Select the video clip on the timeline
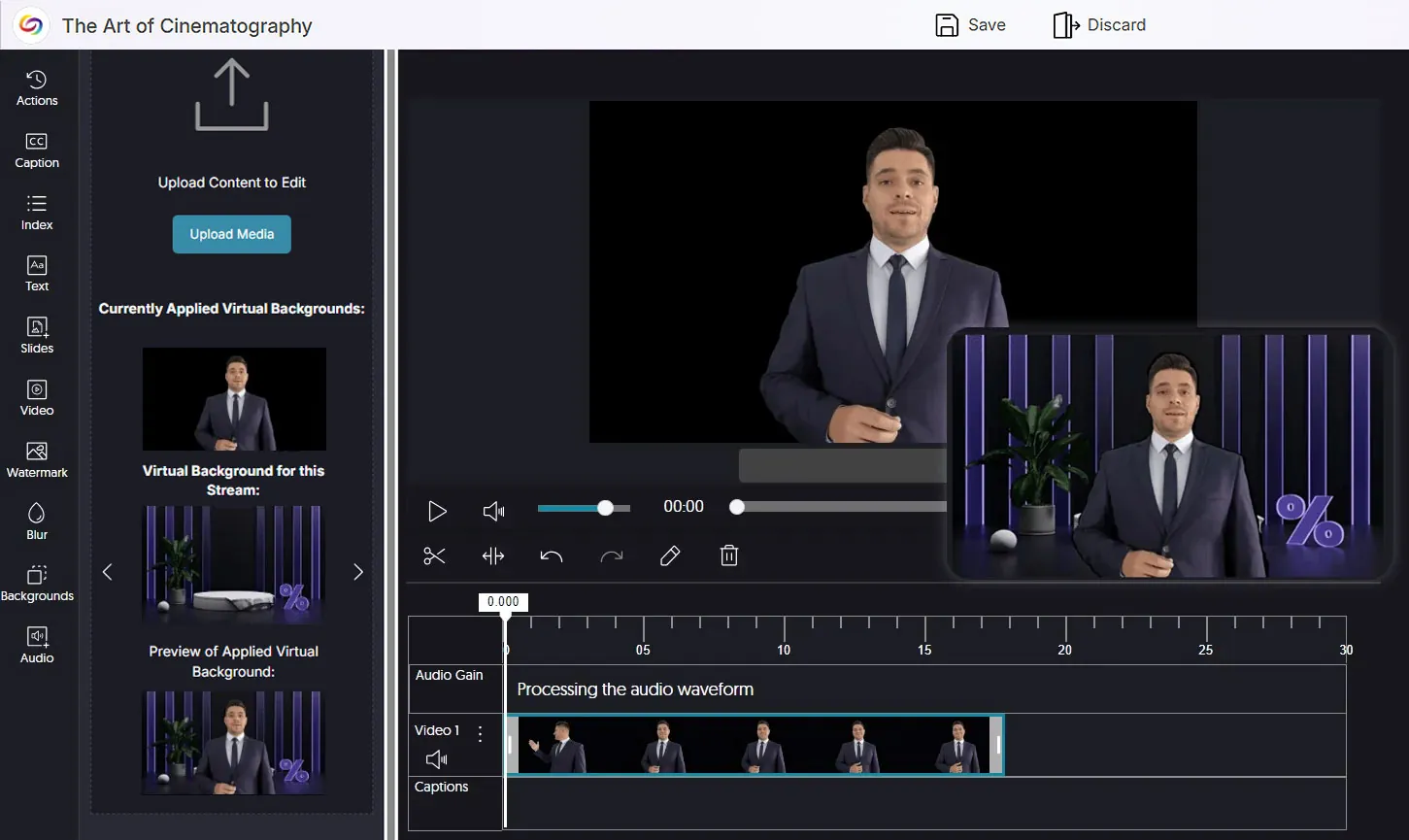This screenshot has height=840, width=1409. (x=755, y=746)
